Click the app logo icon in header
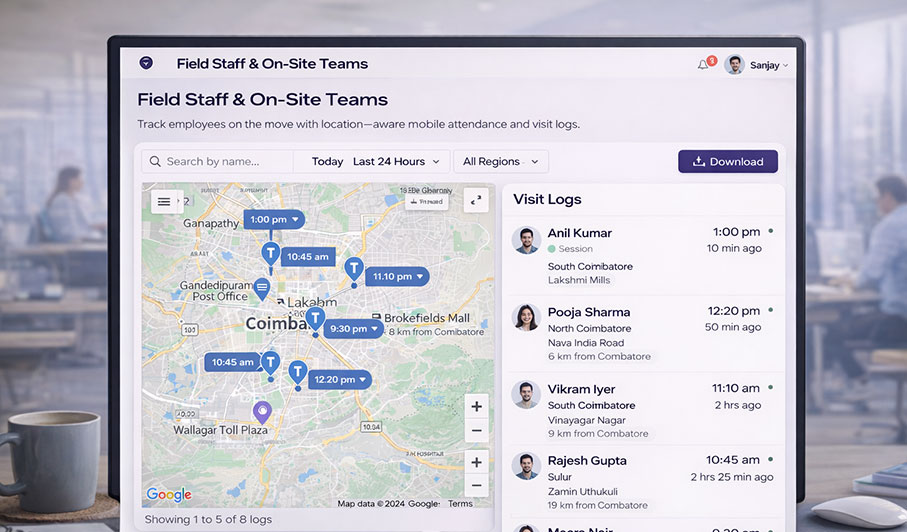Image resolution: width=907 pixels, height=532 pixels. pyautogui.click(x=146, y=63)
